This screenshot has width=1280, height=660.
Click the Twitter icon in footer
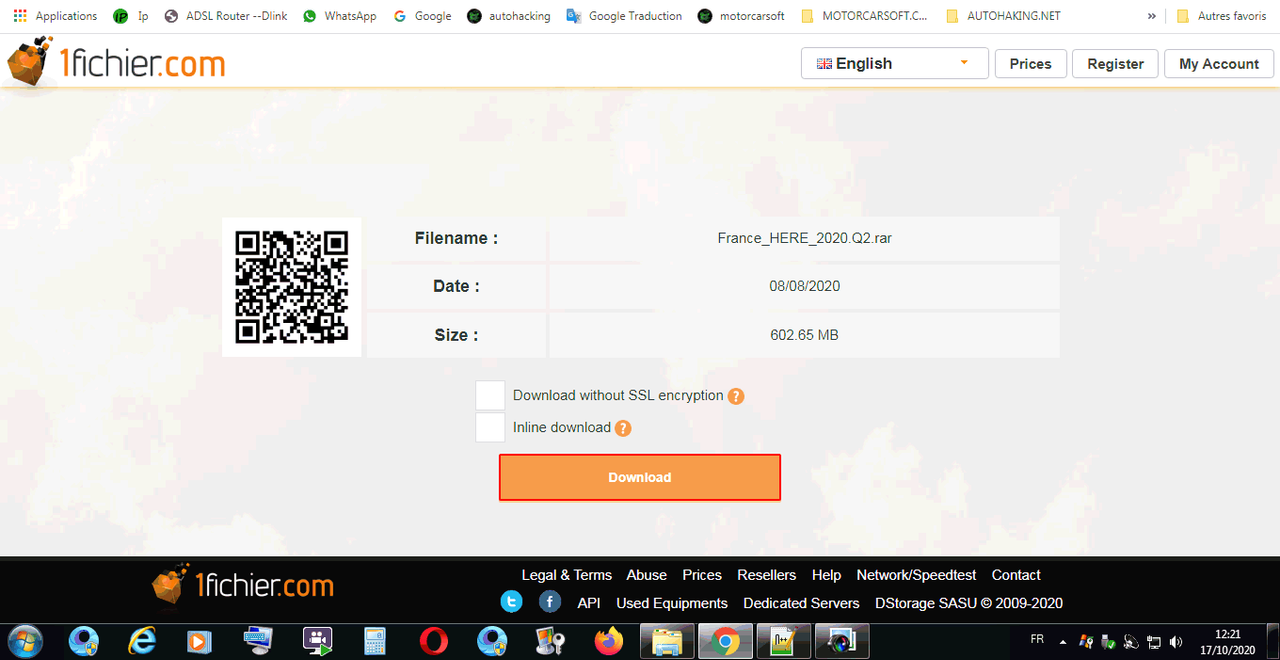tap(511, 602)
